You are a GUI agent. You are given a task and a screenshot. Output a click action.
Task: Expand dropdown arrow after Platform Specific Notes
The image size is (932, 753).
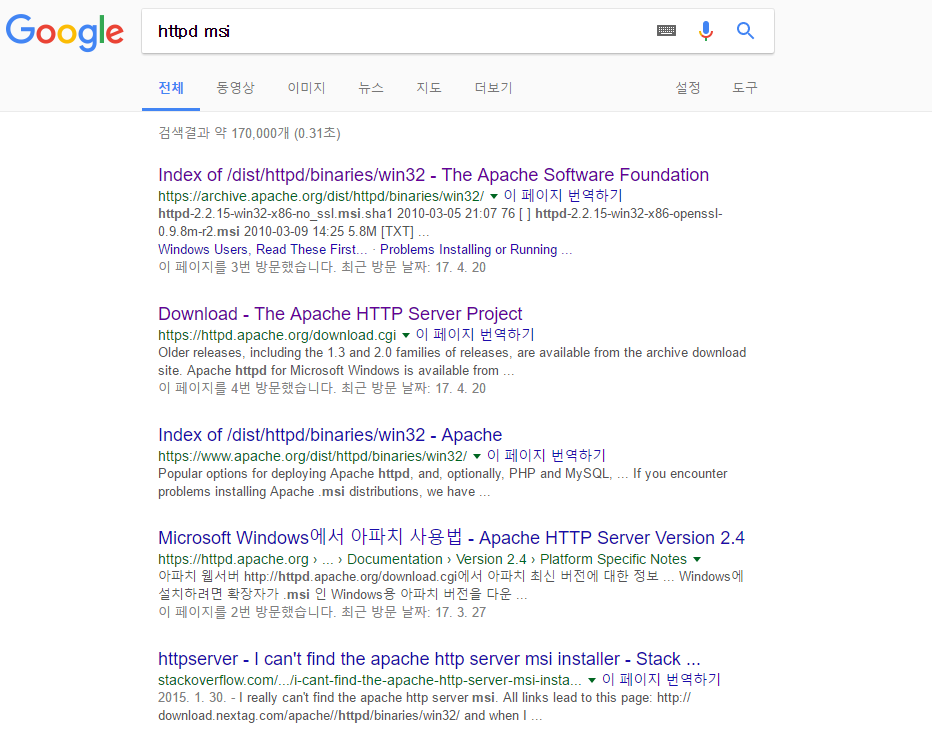click(697, 559)
